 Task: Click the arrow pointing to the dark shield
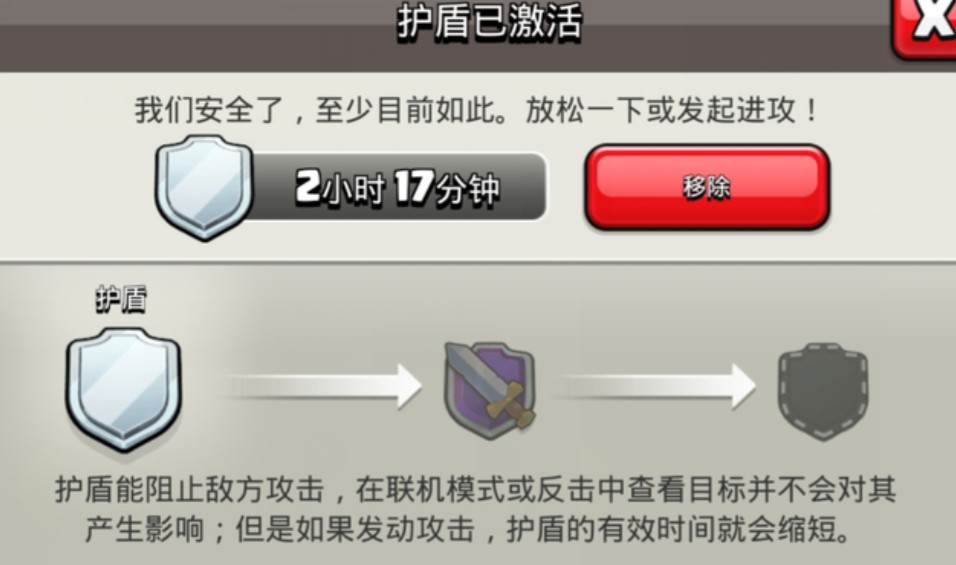[x=657, y=386]
